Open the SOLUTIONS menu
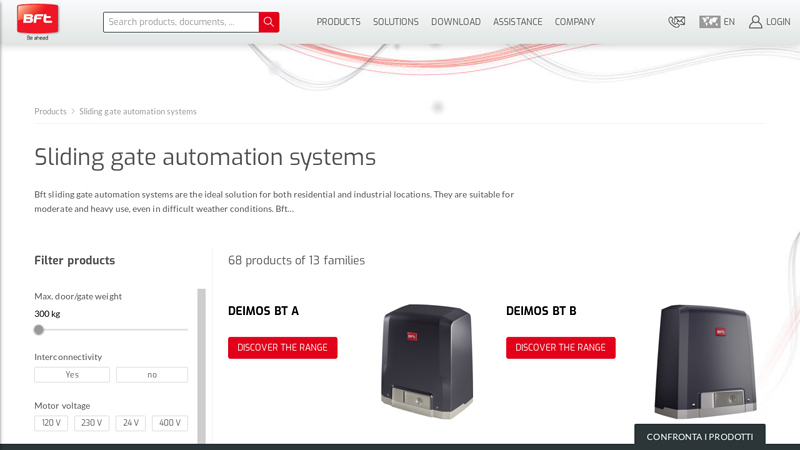The height and width of the screenshot is (450, 800). coord(395,22)
